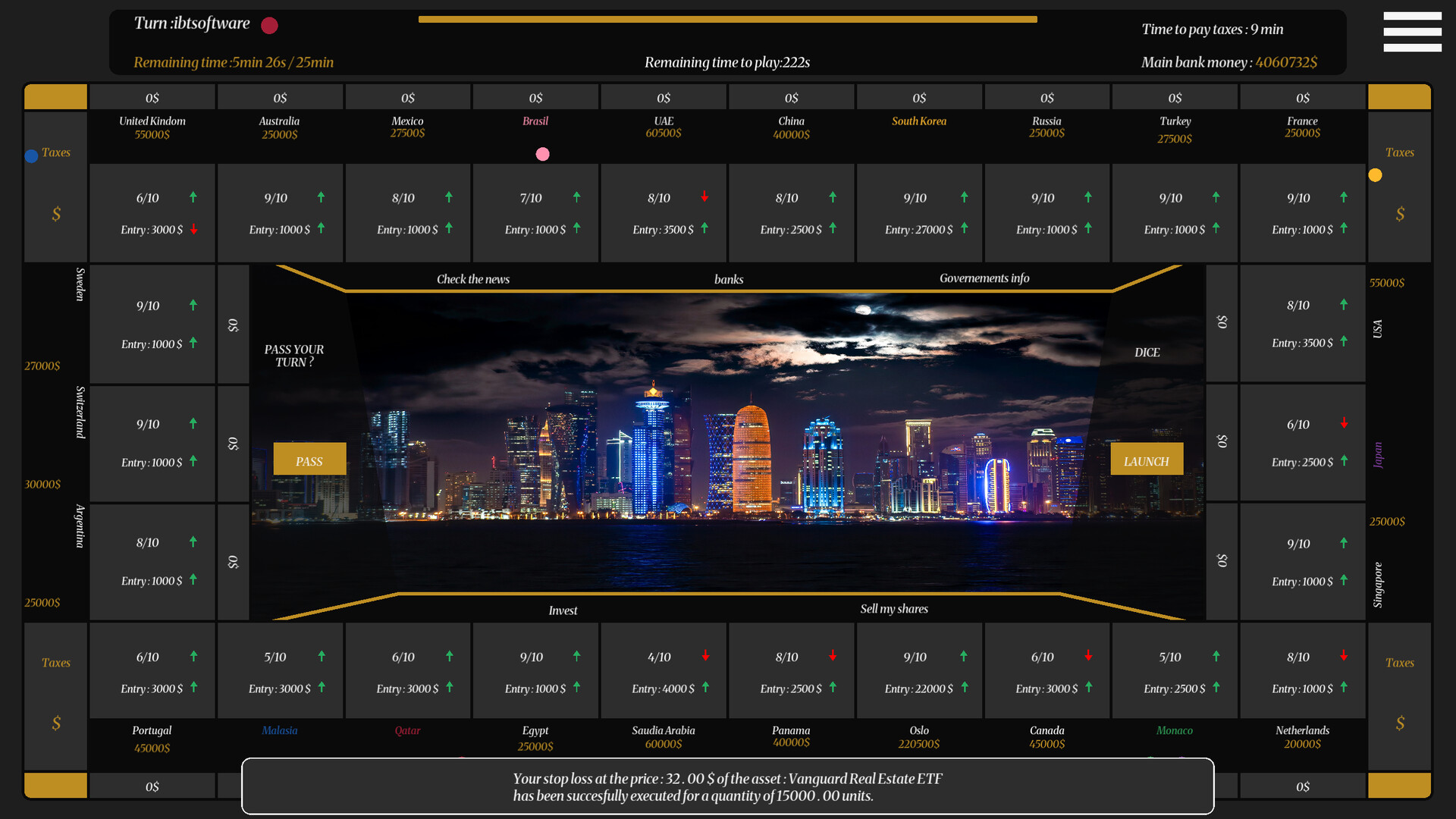This screenshot has width=1456, height=819.
Task: Click France's green rating arrow
Action: pyautogui.click(x=1344, y=197)
